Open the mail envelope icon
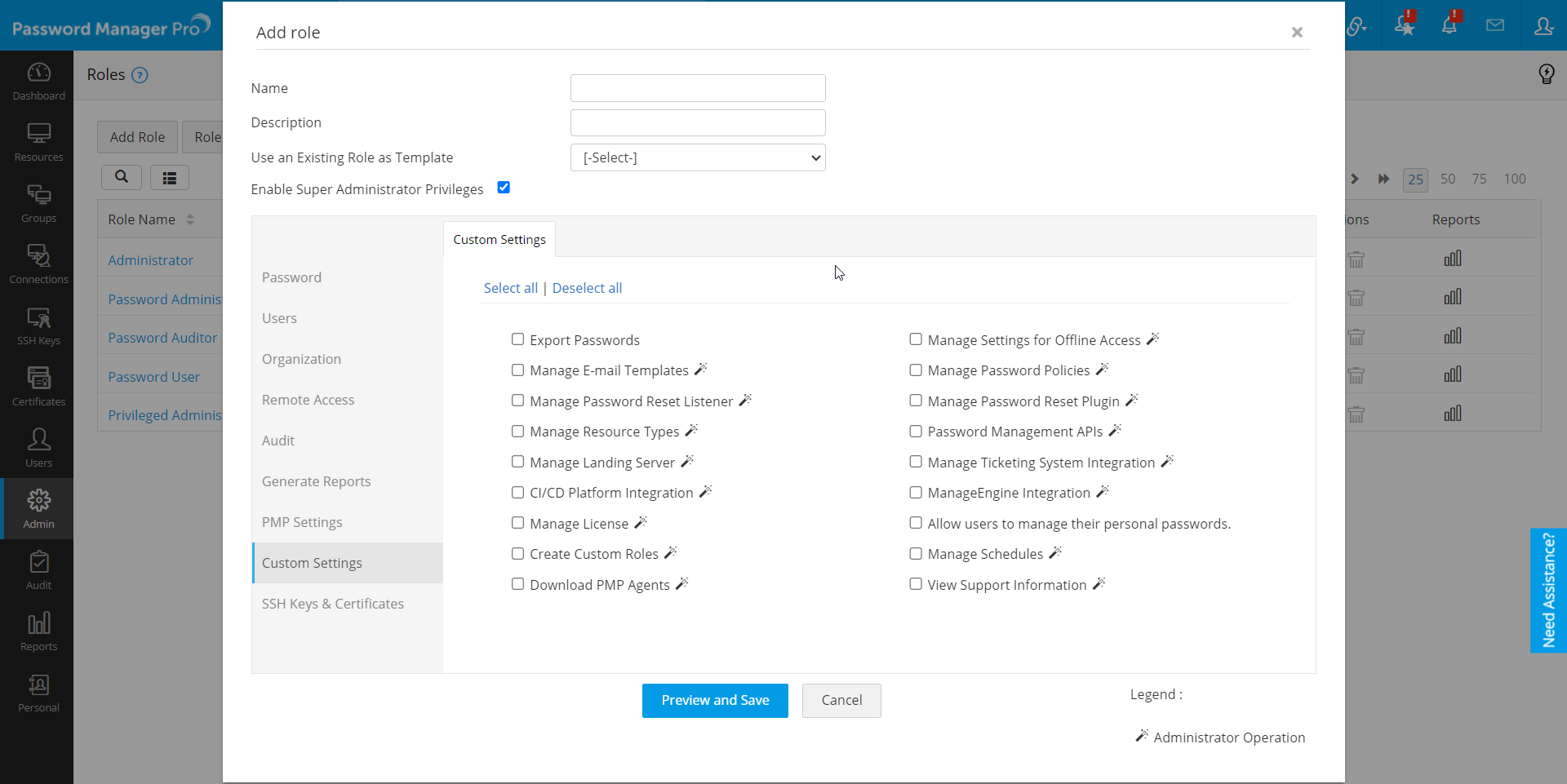The width and height of the screenshot is (1567, 784). pos(1495,25)
